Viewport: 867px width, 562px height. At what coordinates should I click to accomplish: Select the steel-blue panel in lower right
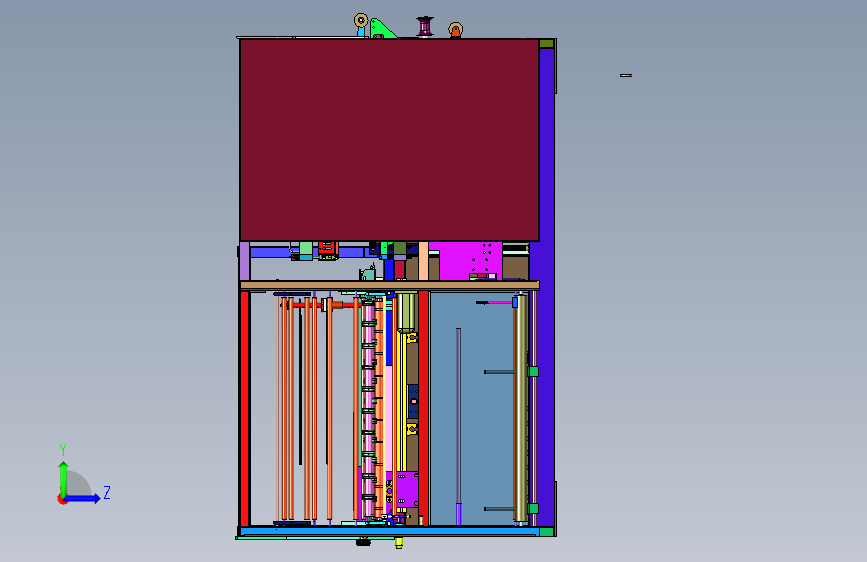click(x=472, y=408)
